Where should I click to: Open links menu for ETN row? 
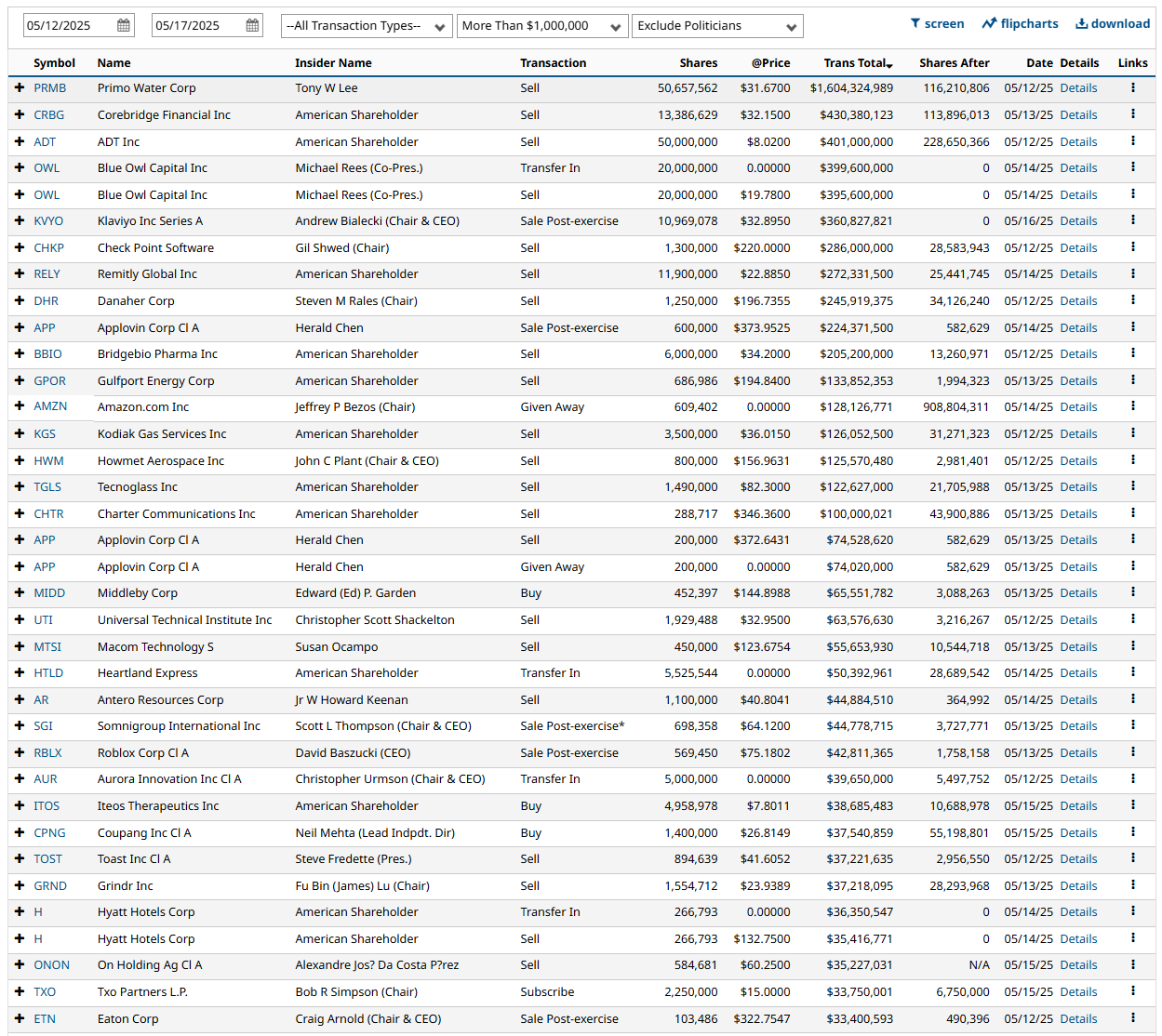pos(1132,1018)
